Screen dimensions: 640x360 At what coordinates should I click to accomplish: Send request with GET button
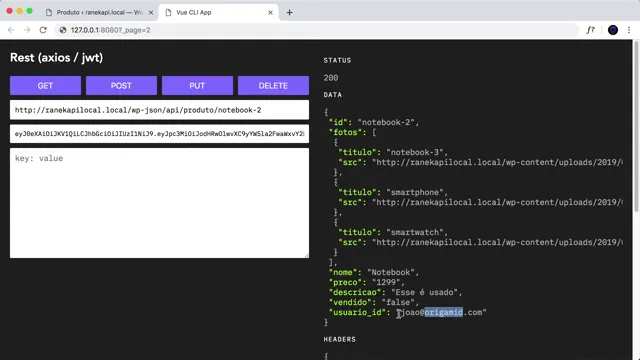coord(45,86)
